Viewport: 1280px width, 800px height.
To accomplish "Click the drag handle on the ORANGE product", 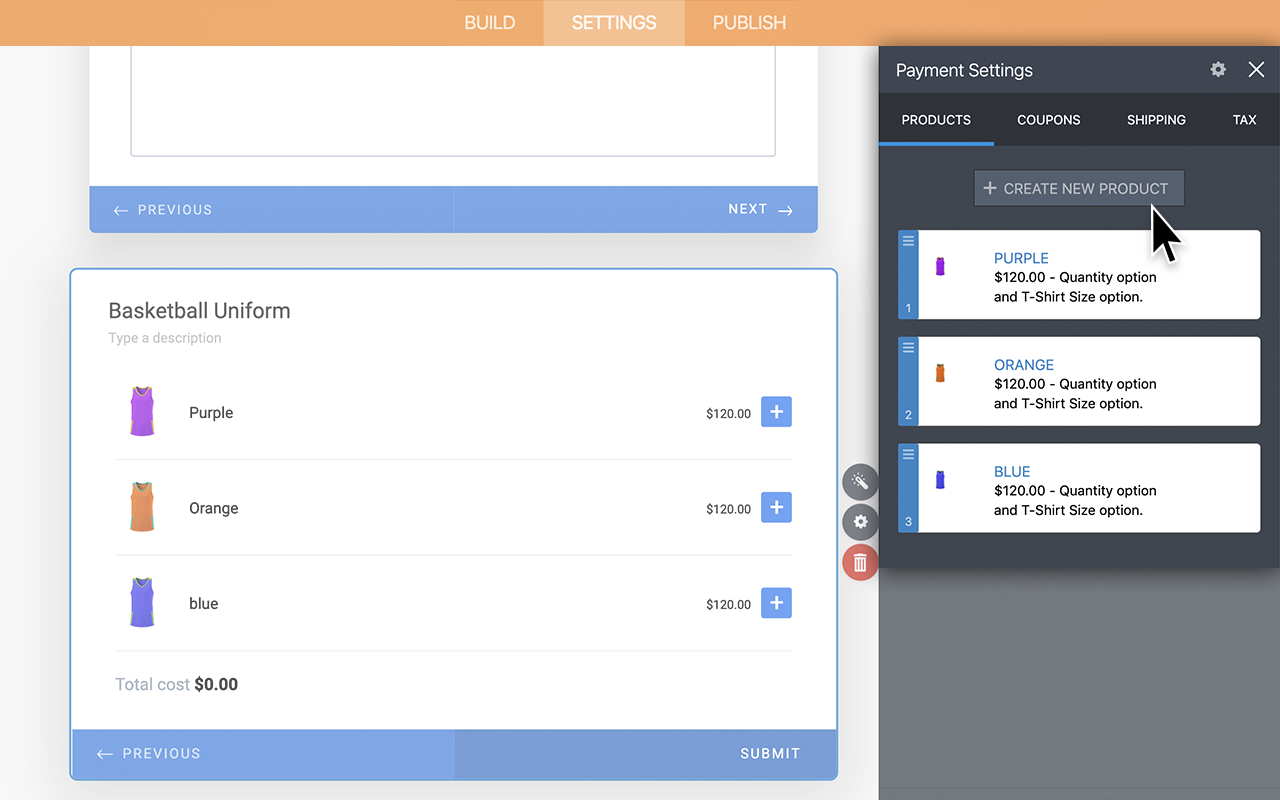I will pos(907,347).
